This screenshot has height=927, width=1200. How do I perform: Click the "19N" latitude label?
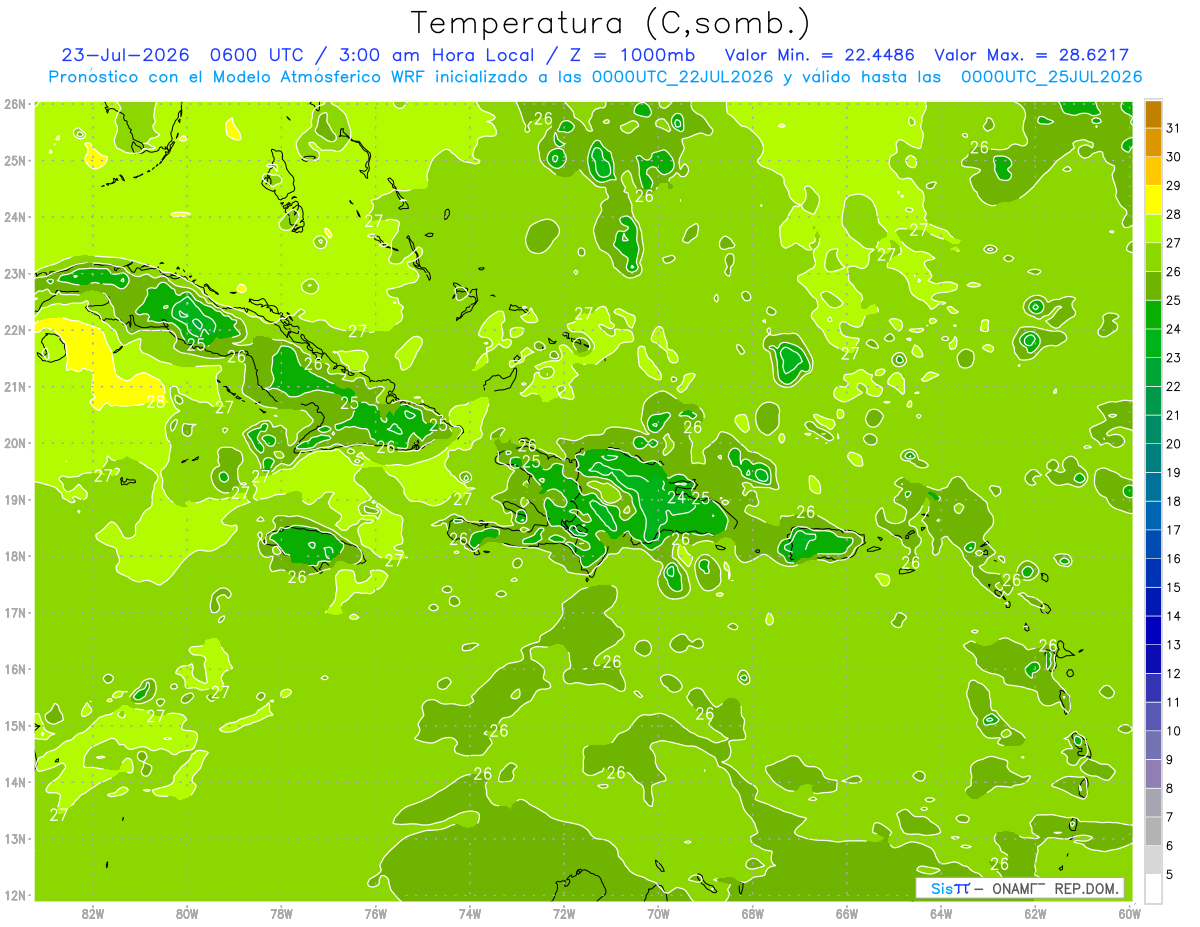pos(14,500)
